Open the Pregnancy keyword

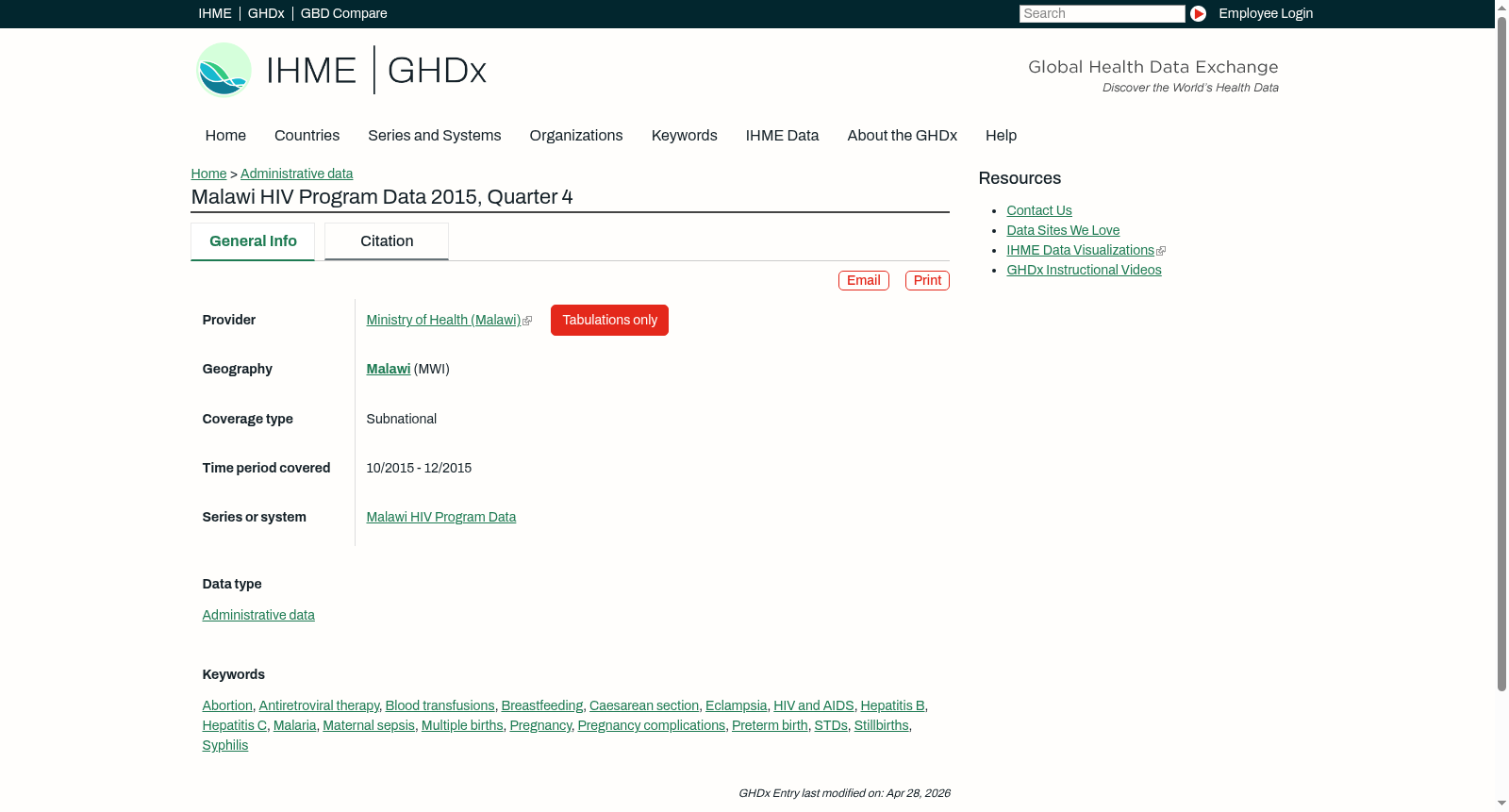[540, 725]
